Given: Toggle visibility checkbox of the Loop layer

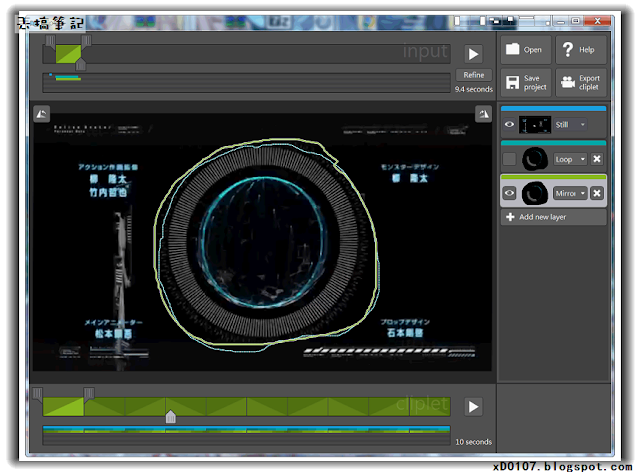Looking at the screenshot, I should coord(509,159).
